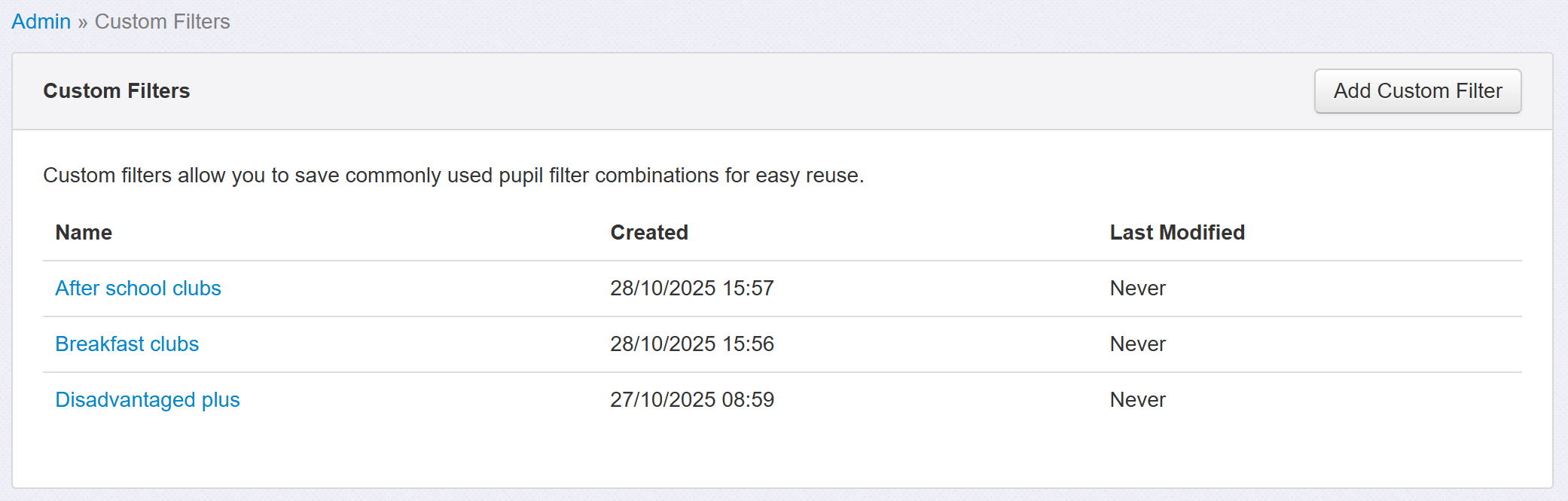Click the Created column header
Viewport: 1568px width, 501px height.
648,233
